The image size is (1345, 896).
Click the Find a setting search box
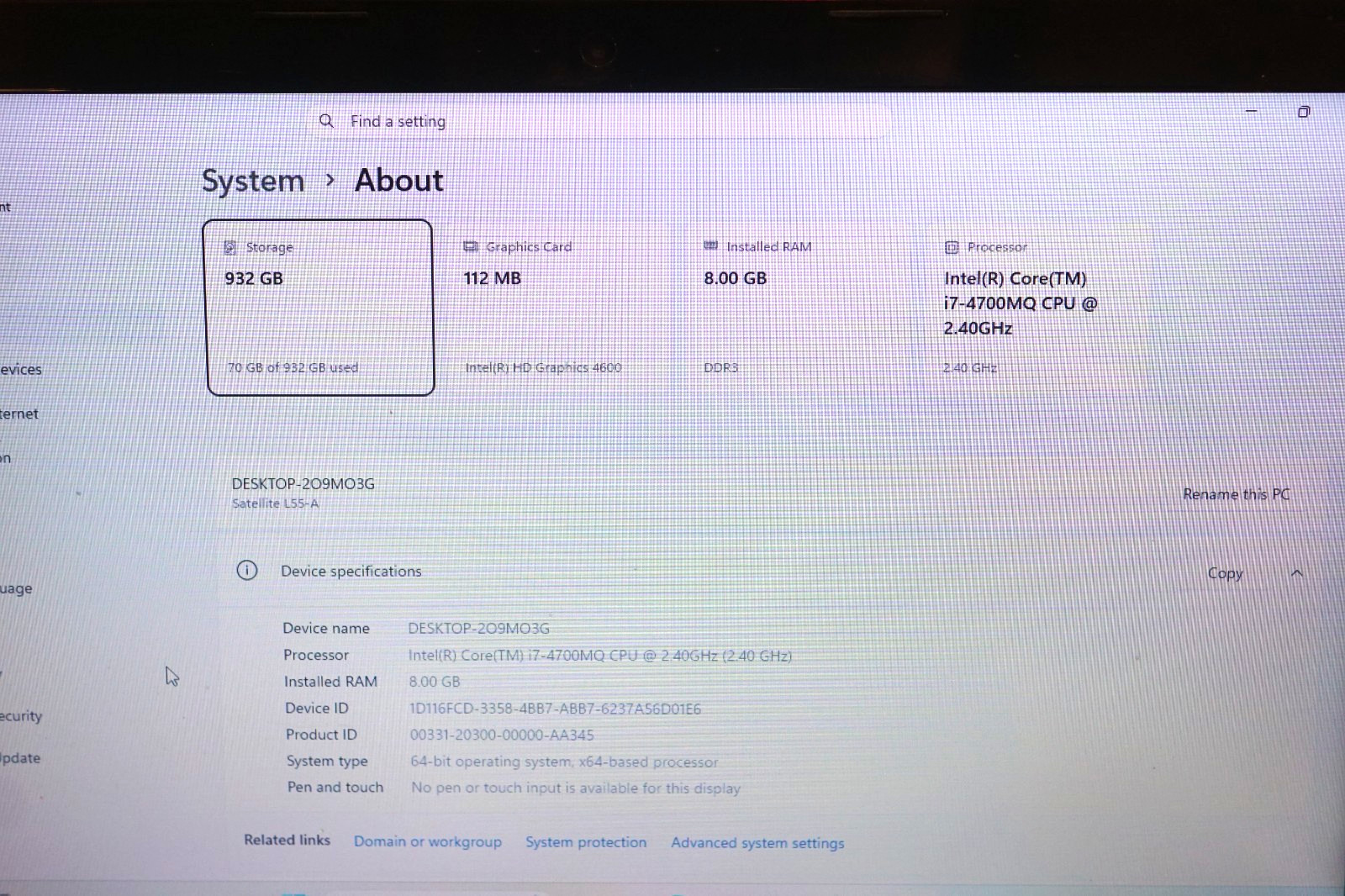[601, 121]
